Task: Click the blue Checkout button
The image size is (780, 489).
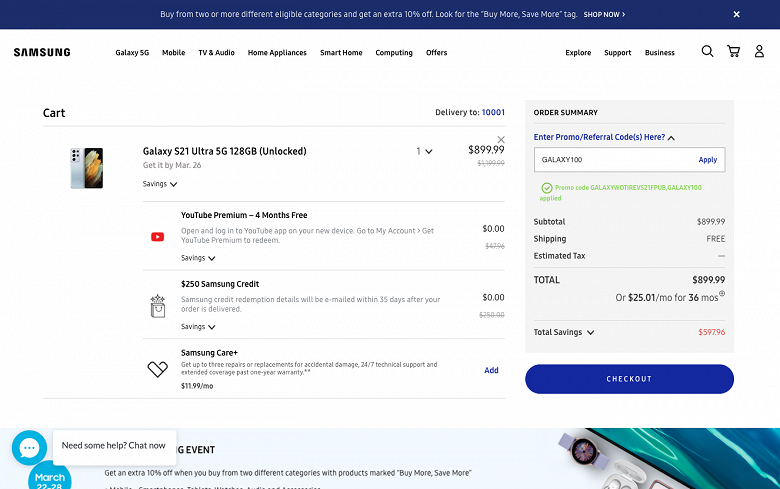Action: [629, 379]
